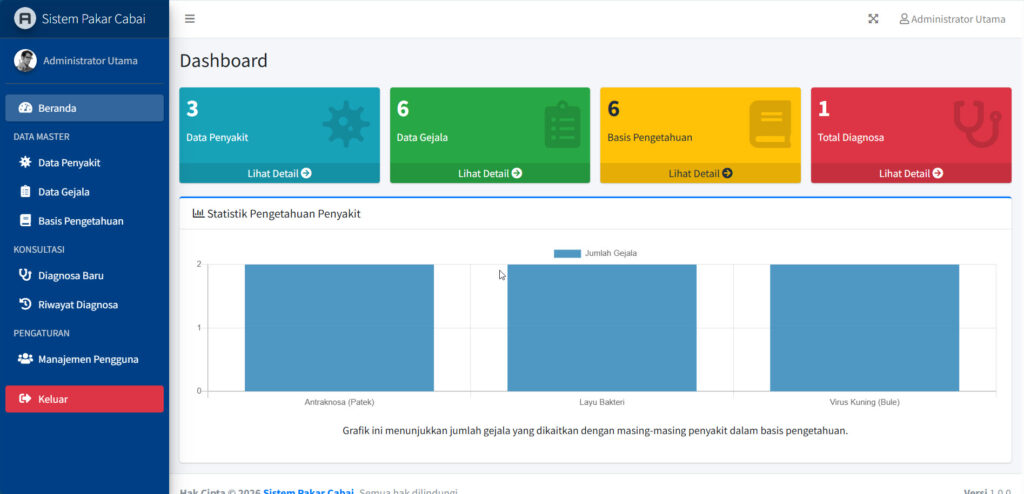Open the Administrator Utama user menu in navbar
The image size is (1024, 494).
pos(952,19)
